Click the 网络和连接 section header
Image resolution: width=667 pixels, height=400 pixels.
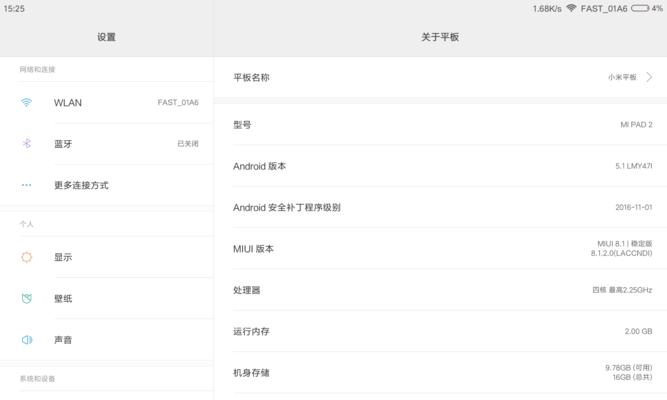click(37, 69)
